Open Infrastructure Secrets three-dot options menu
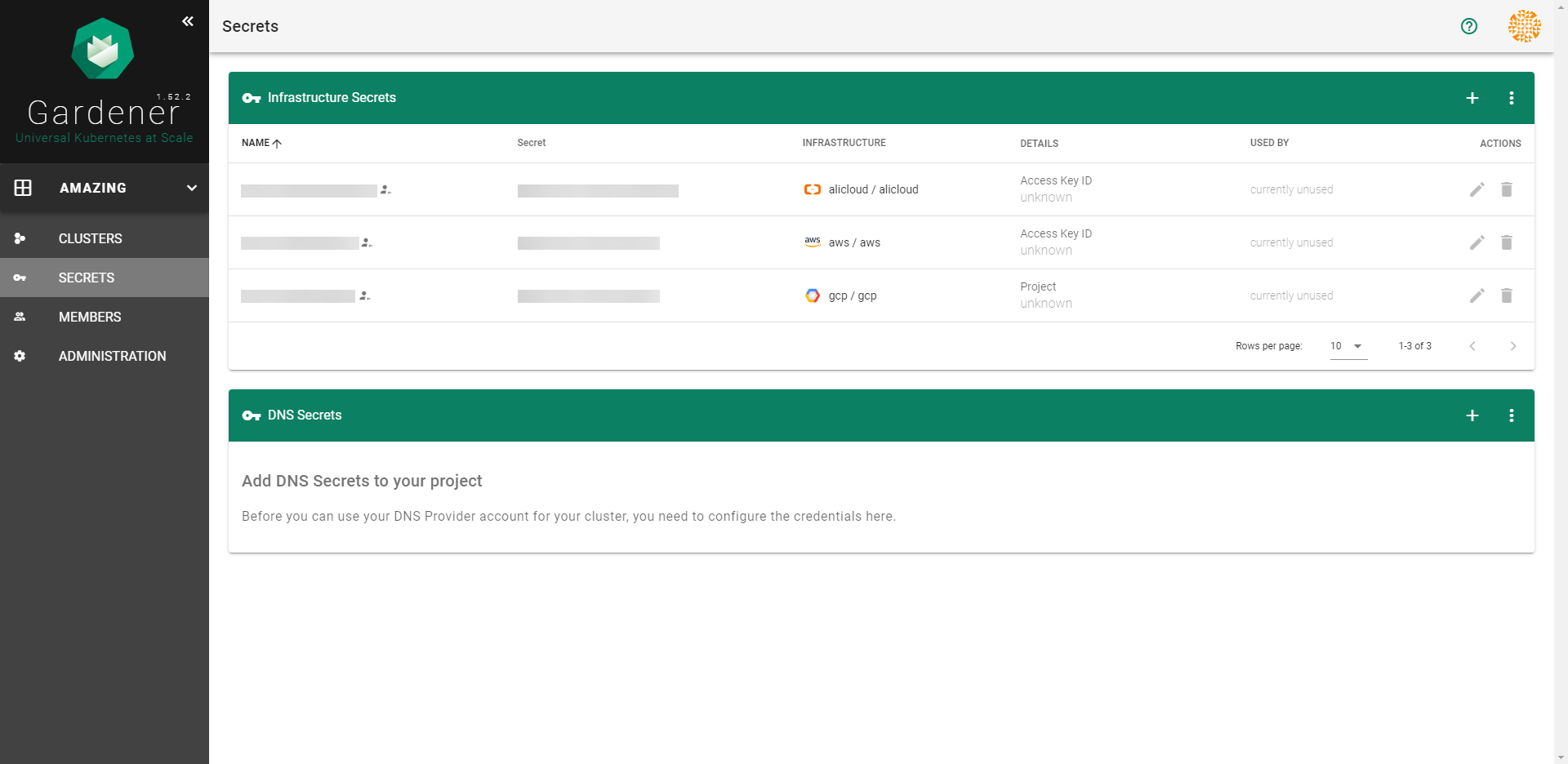This screenshot has width=1568, height=764. 1511,98
